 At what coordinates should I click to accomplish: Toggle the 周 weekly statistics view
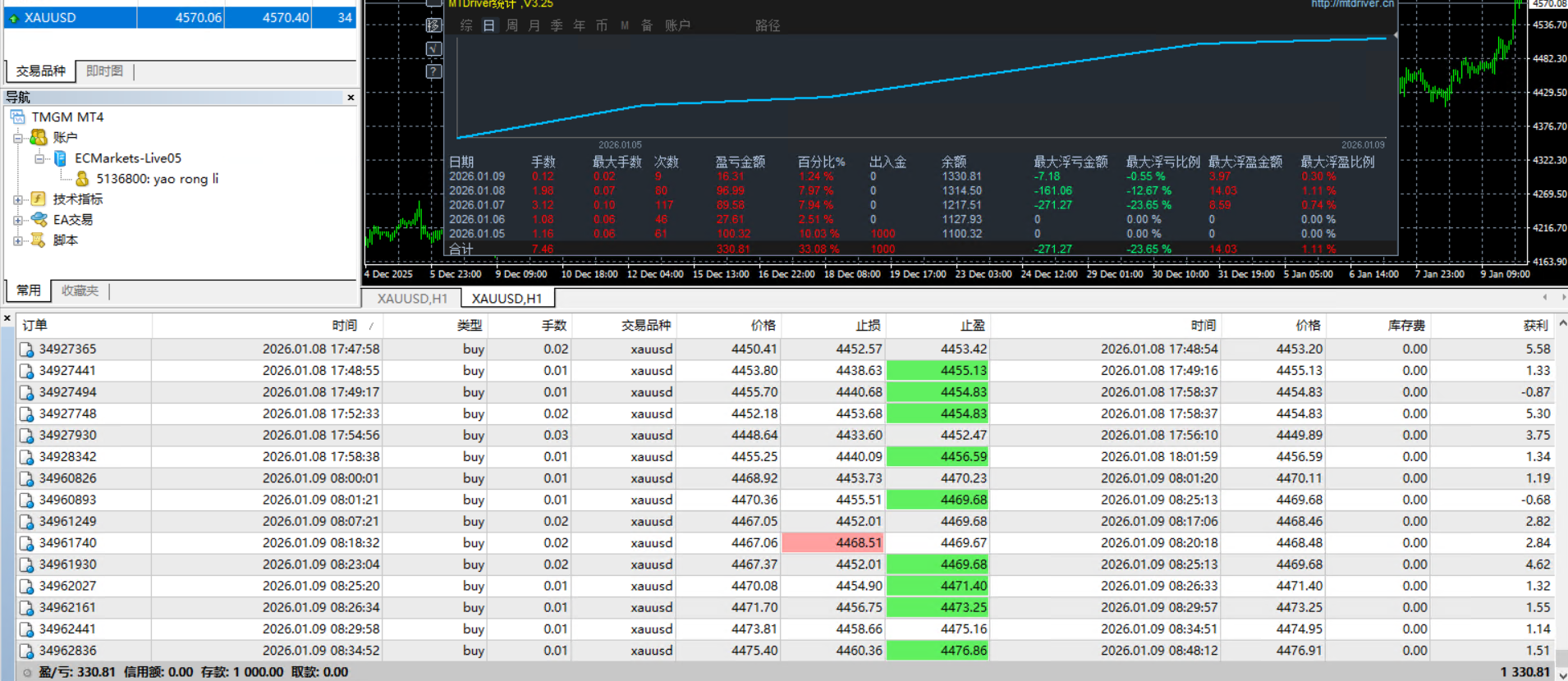(511, 25)
